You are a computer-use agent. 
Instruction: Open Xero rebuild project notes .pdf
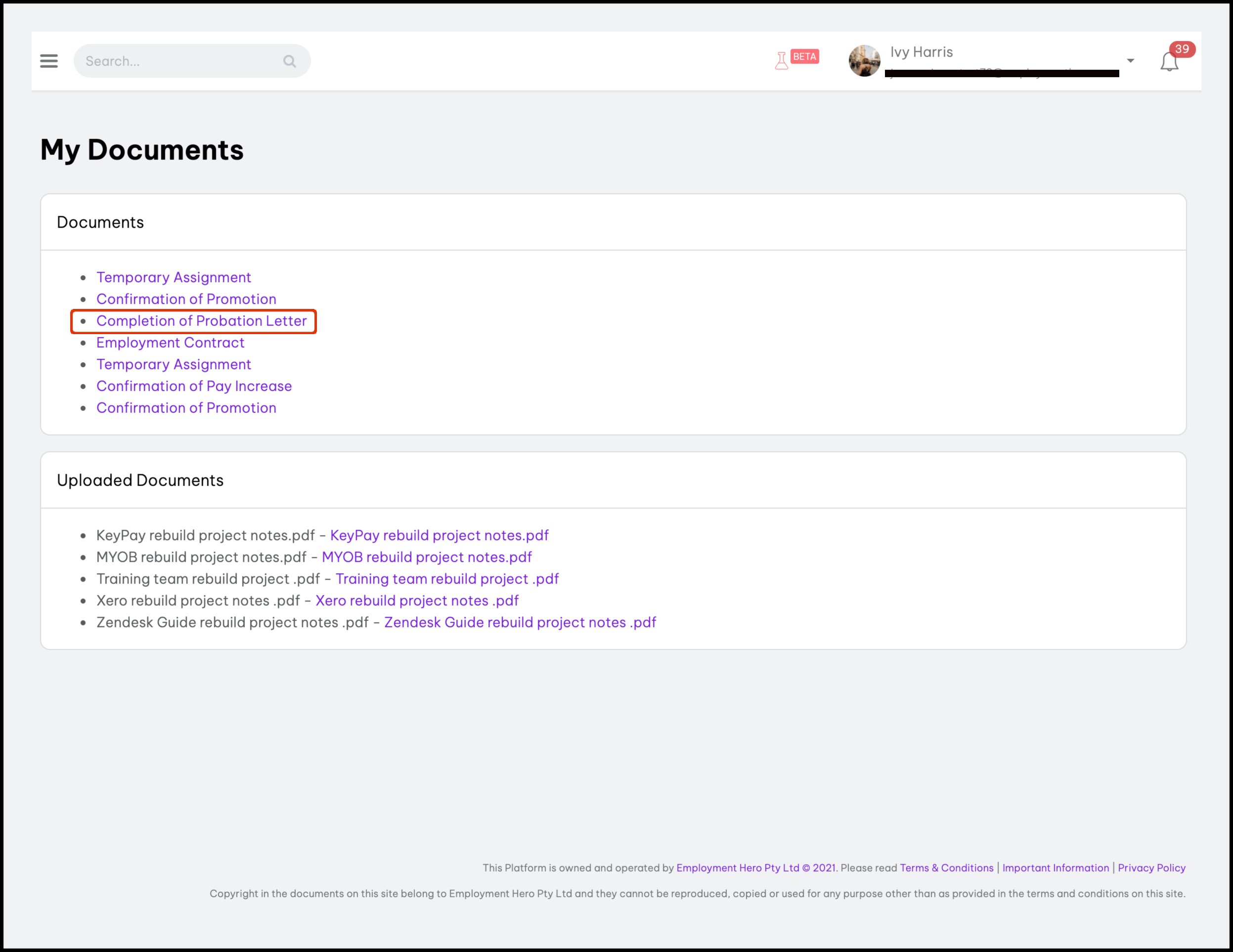(x=417, y=601)
